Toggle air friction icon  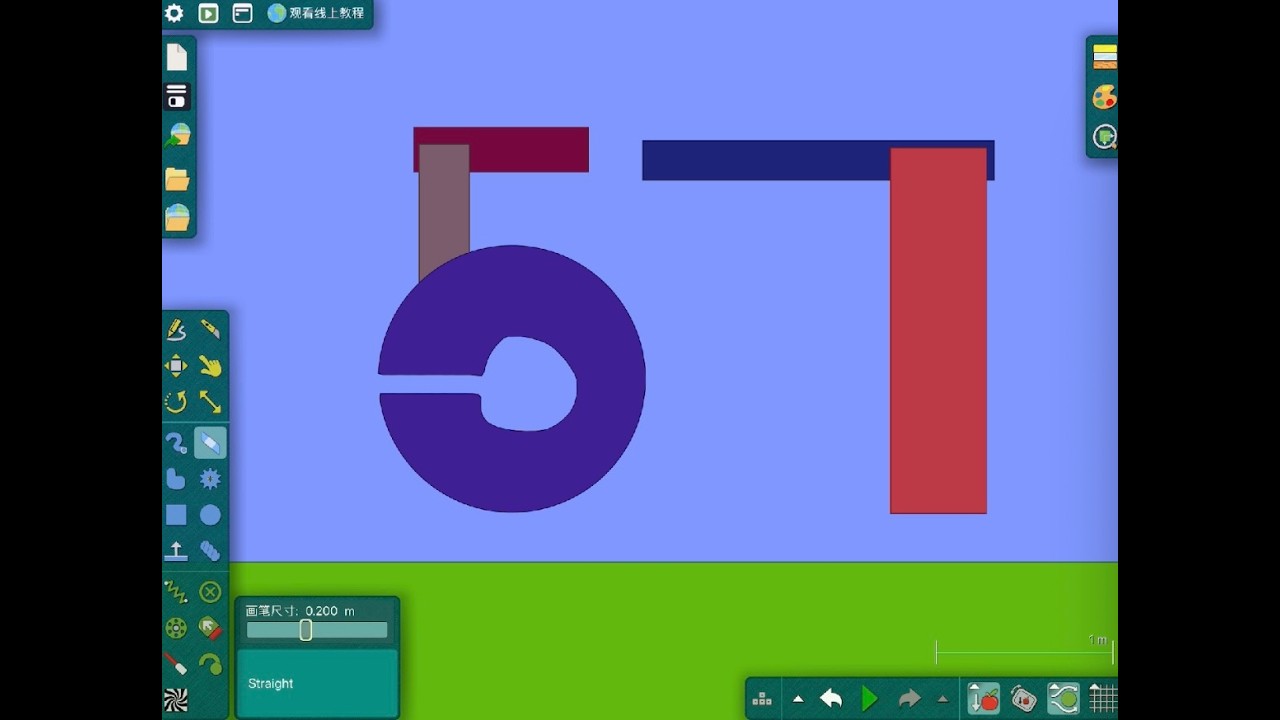[1063, 698]
